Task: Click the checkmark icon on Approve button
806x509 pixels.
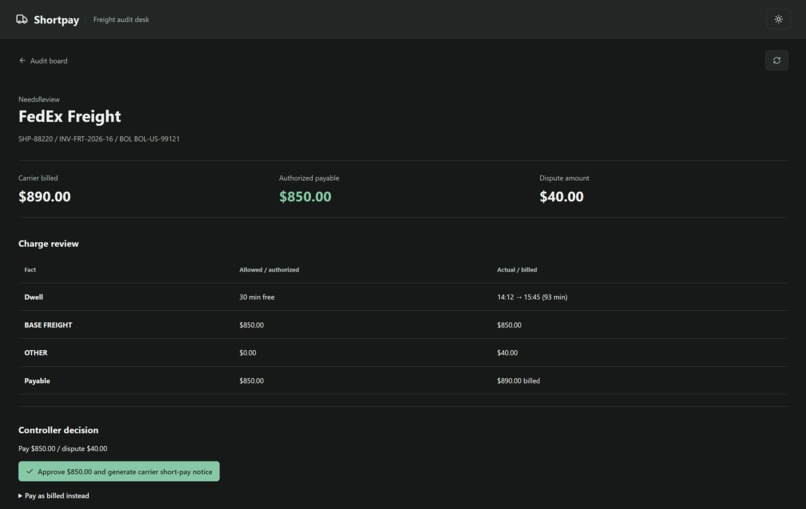Action: pyautogui.click(x=30, y=471)
